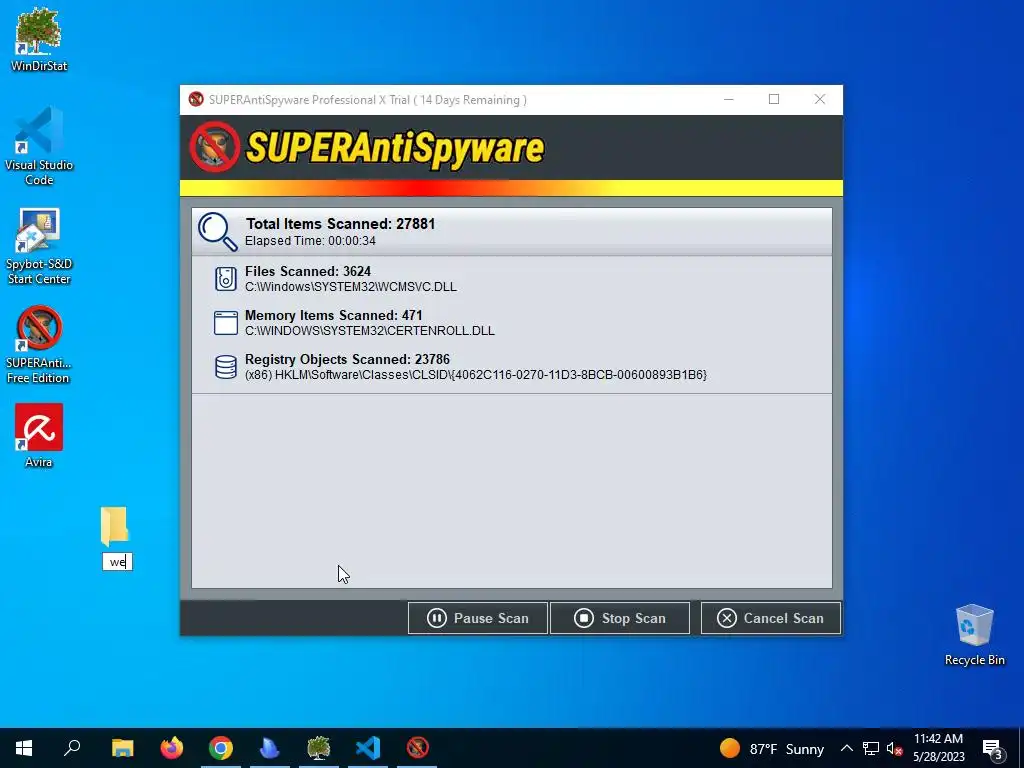Click Total Items Scanned: 27881 text
The height and width of the screenshot is (768, 1024).
pos(340,224)
